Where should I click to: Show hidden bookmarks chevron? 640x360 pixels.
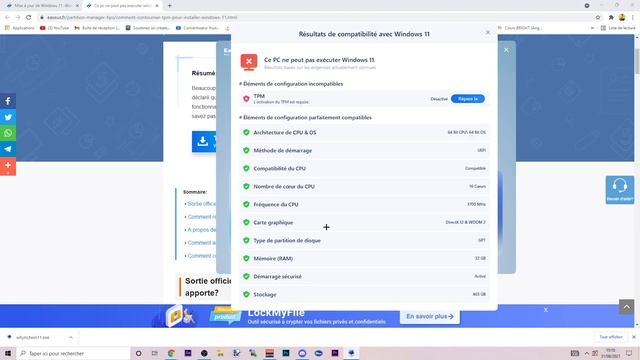pyautogui.click(x=592, y=28)
